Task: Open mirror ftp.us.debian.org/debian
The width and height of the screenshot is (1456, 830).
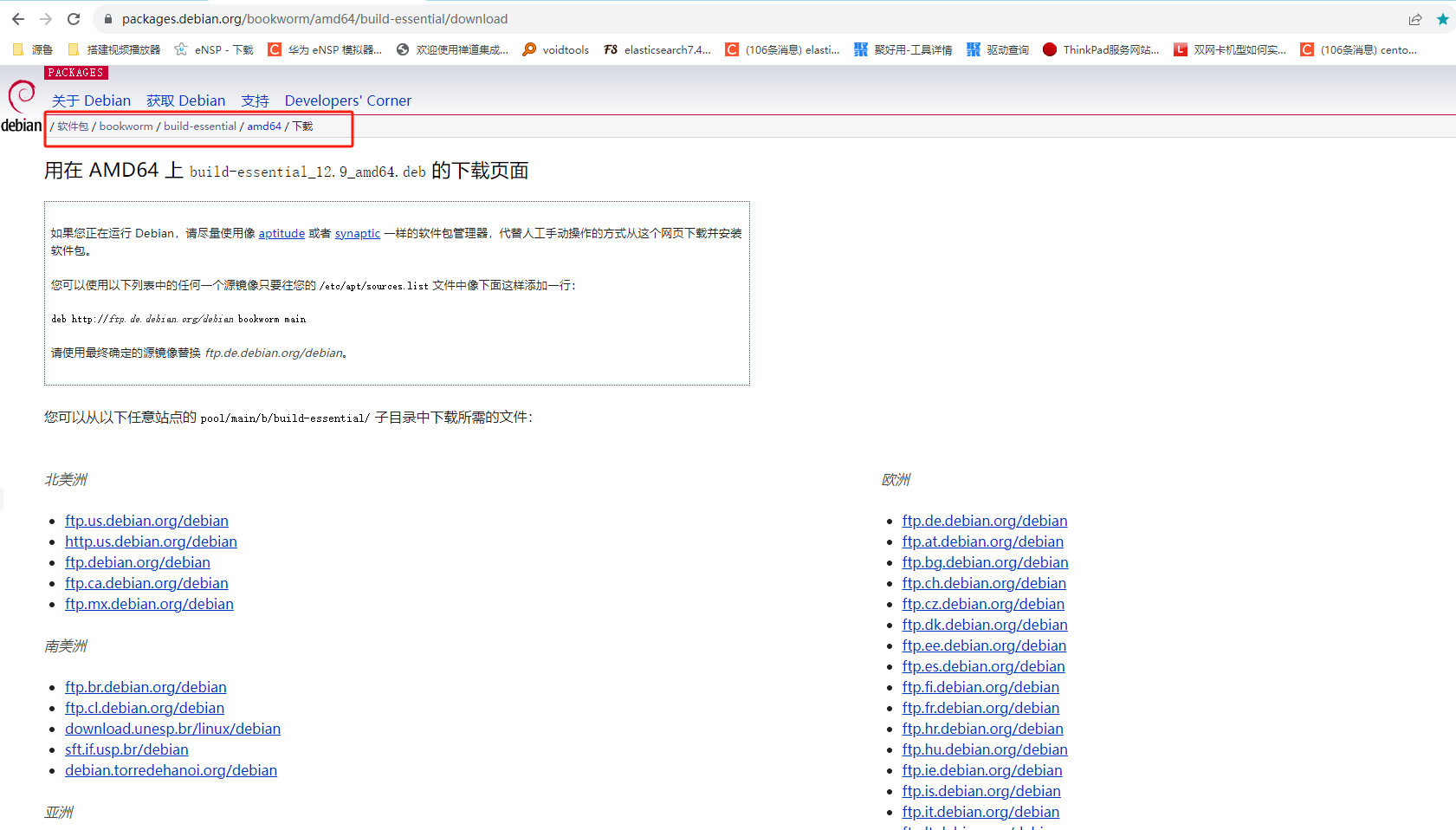Action: (146, 521)
